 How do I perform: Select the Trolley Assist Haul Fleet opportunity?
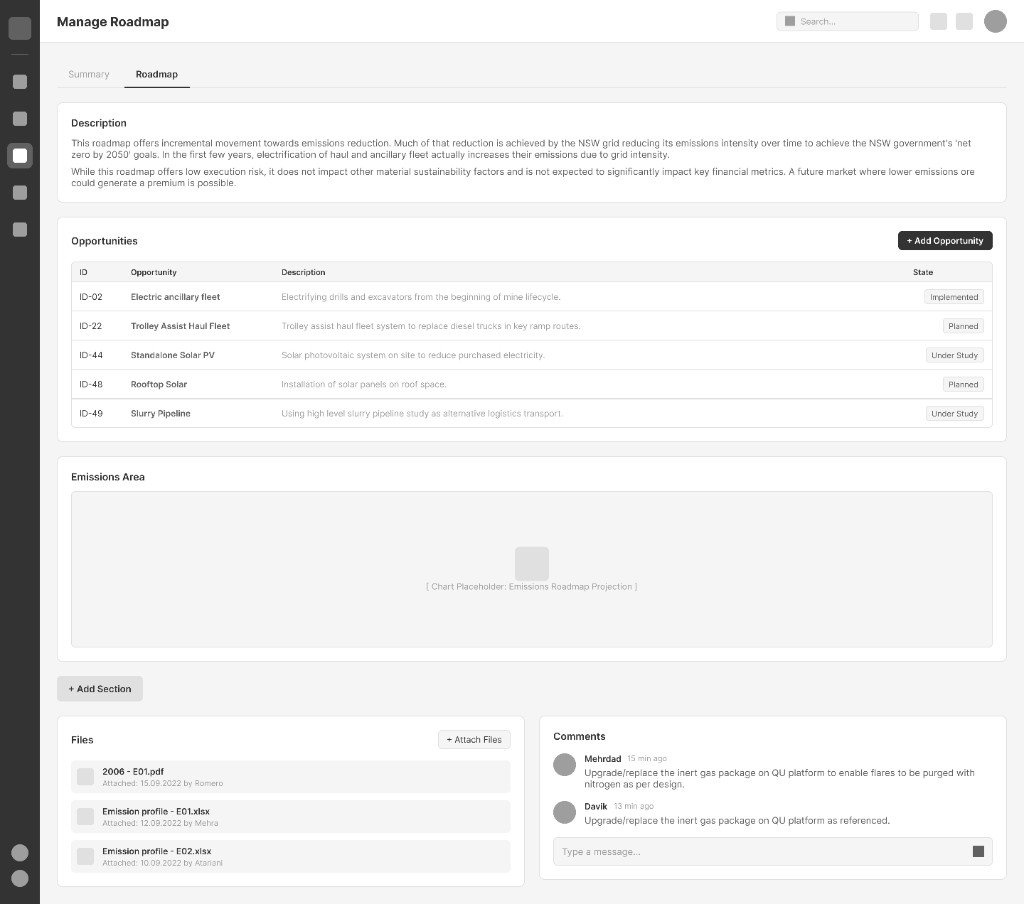pyautogui.click(x=180, y=326)
